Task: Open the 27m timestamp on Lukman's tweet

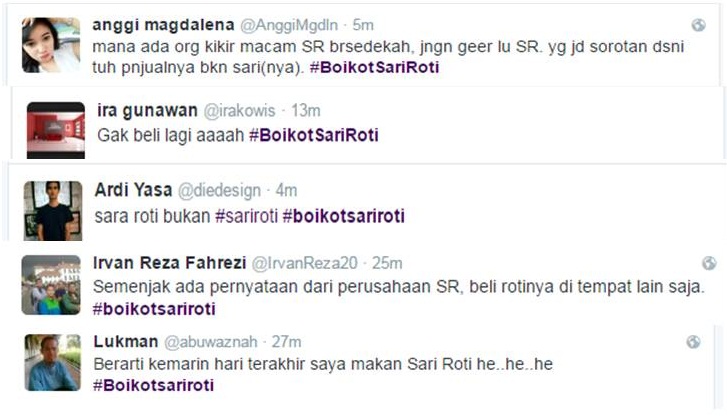Action: (x=286, y=342)
